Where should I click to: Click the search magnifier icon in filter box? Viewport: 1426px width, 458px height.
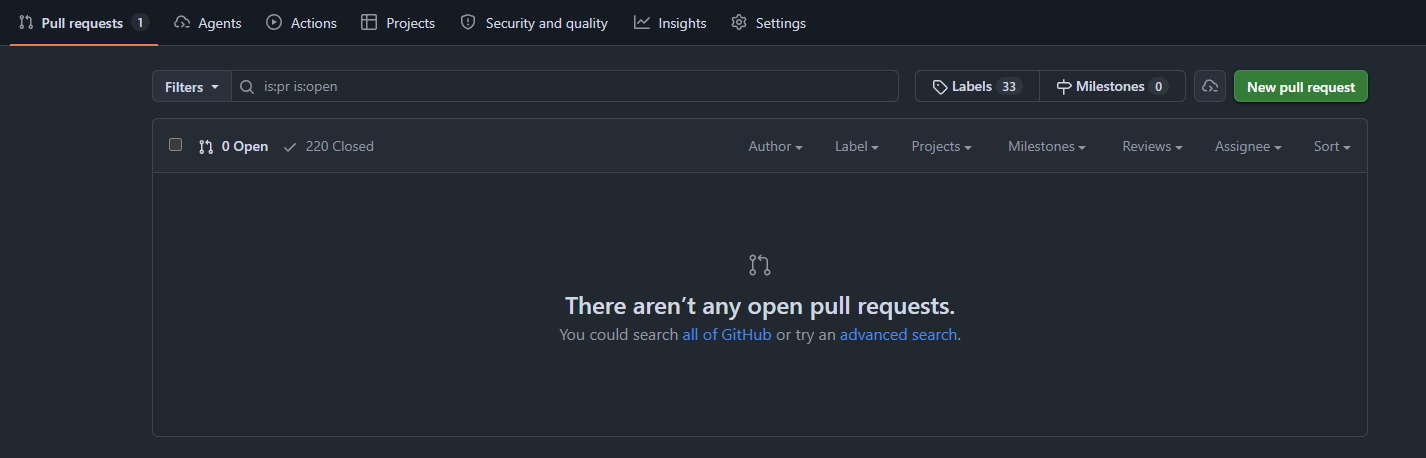pyautogui.click(x=247, y=87)
